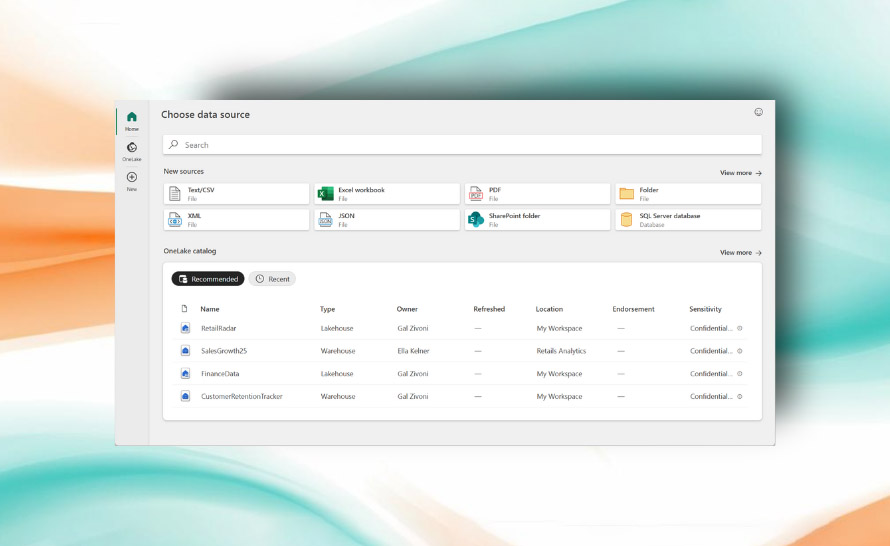
Task: Choose the SQL Server database label
Action: click(x=670, y=216)
